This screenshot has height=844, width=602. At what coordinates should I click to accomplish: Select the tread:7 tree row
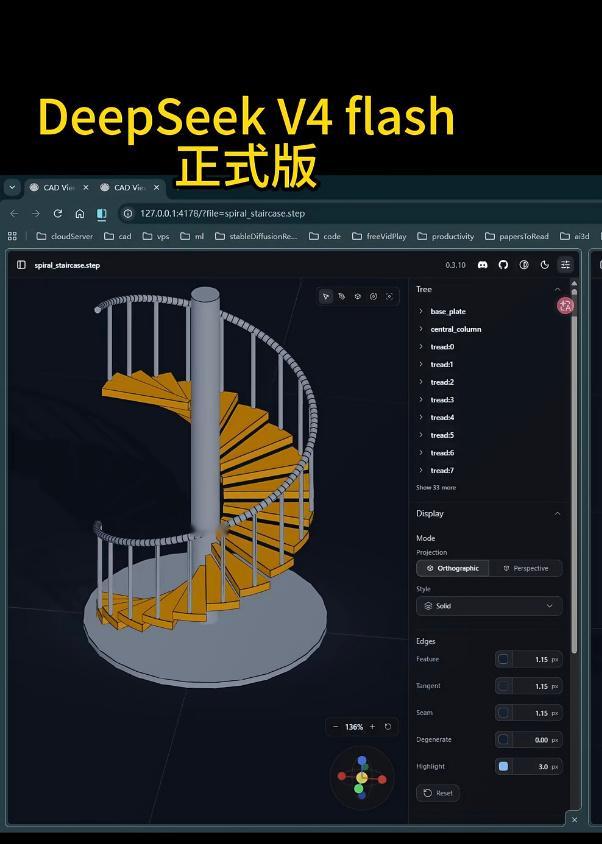(489, 470)
